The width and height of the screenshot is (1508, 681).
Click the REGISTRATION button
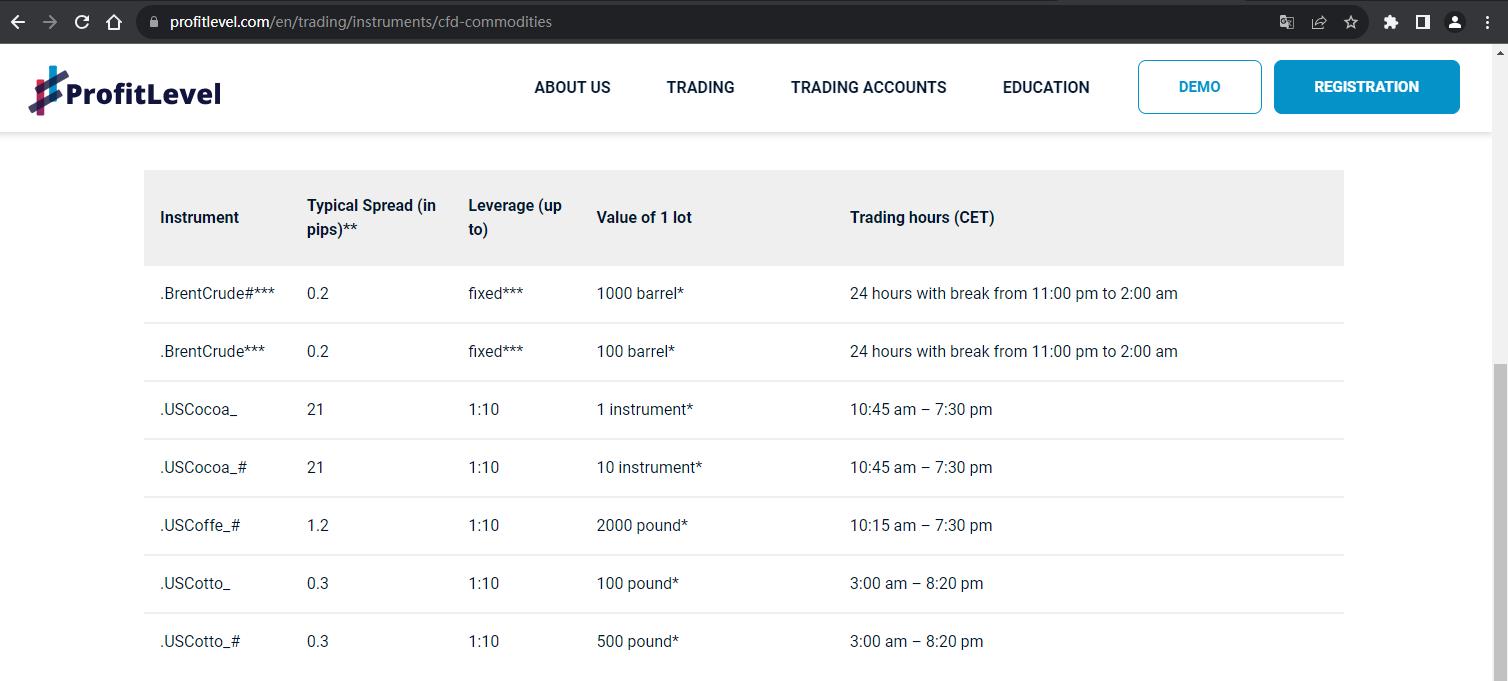[1366, 87]
